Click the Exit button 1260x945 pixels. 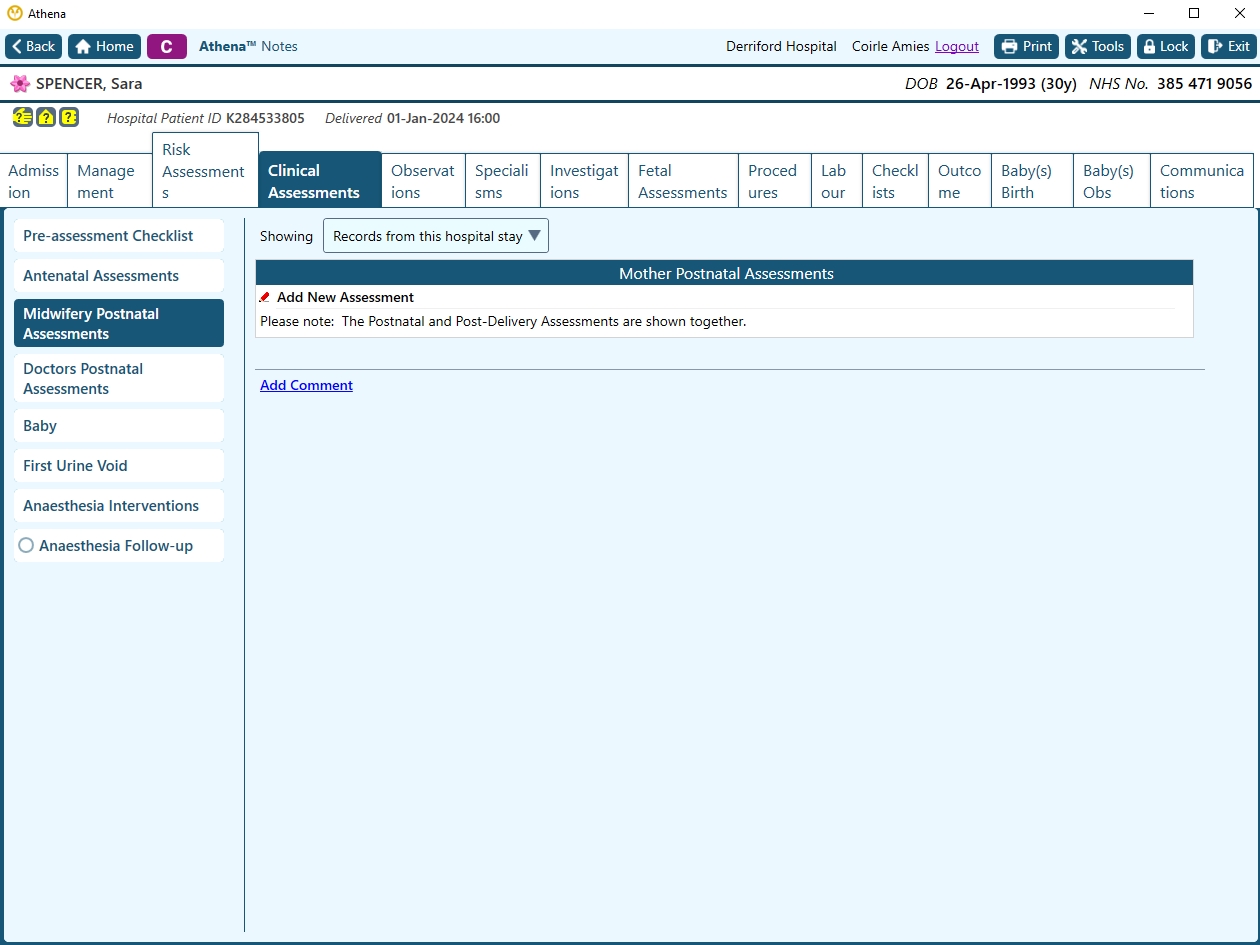coord(1228,46)
